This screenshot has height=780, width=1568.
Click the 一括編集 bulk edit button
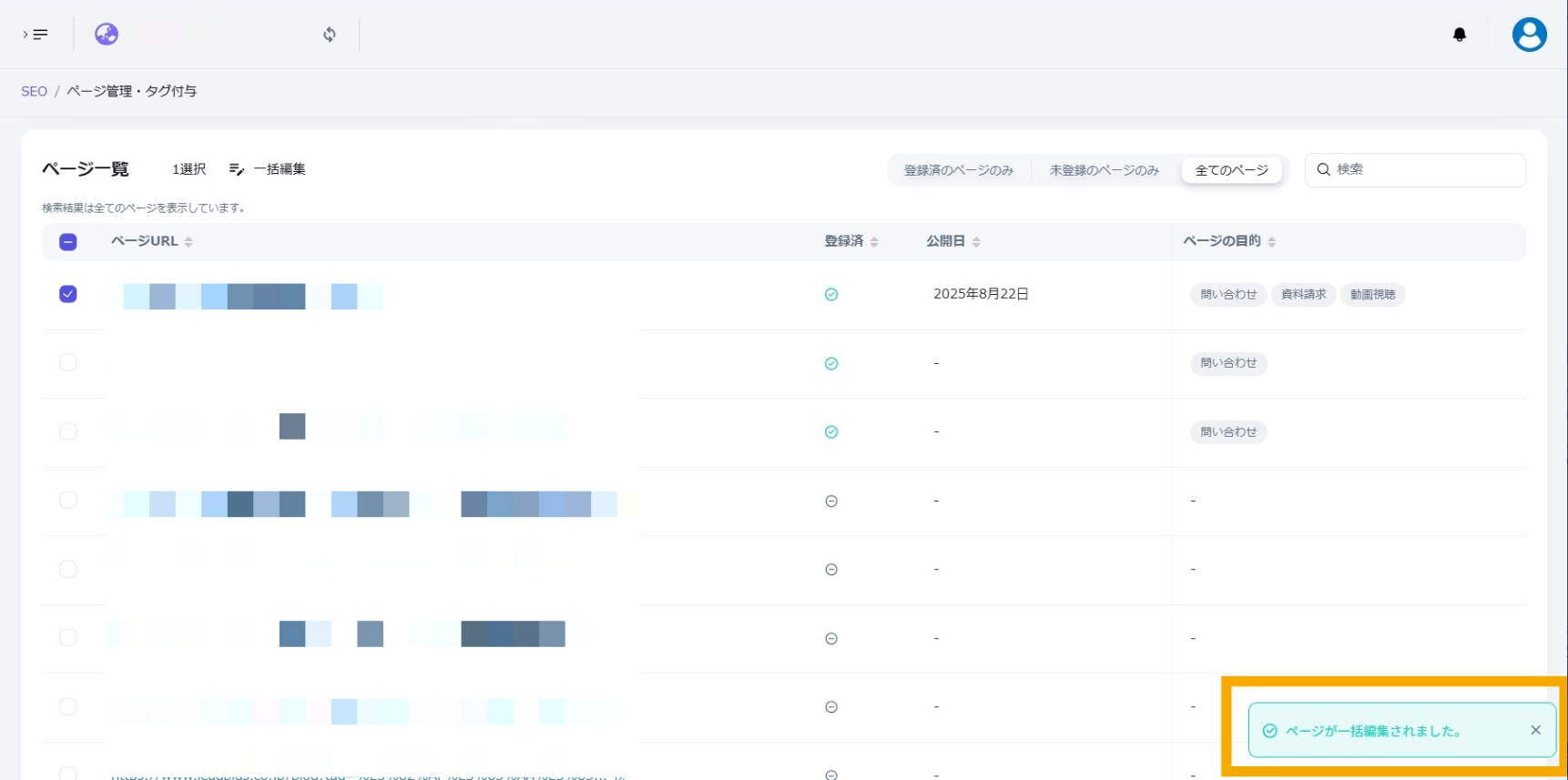pyautogui.click(x=268, y=169)
